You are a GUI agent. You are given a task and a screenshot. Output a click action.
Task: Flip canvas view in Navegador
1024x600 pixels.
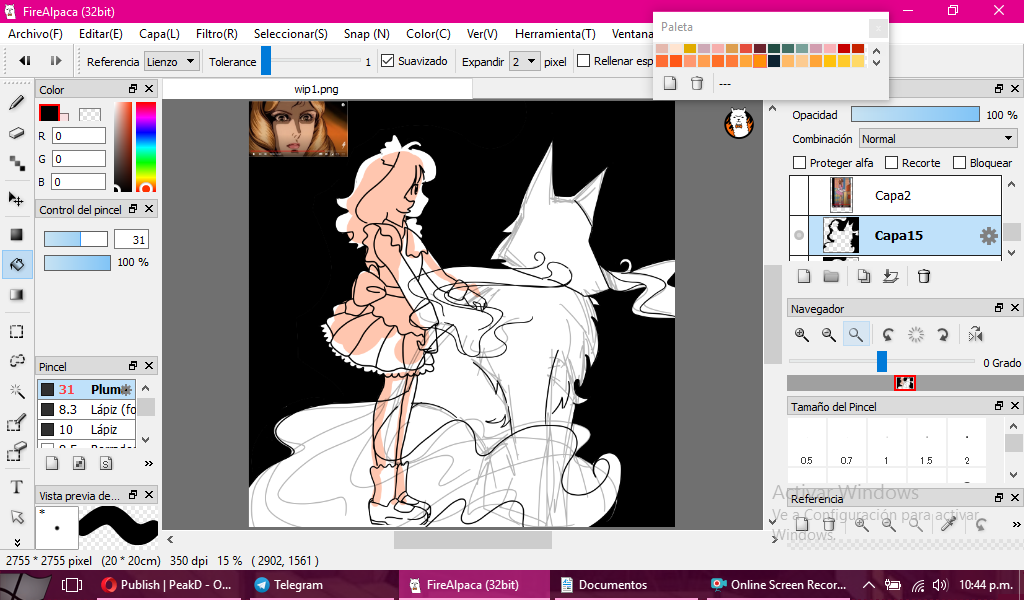click(976, 335)
